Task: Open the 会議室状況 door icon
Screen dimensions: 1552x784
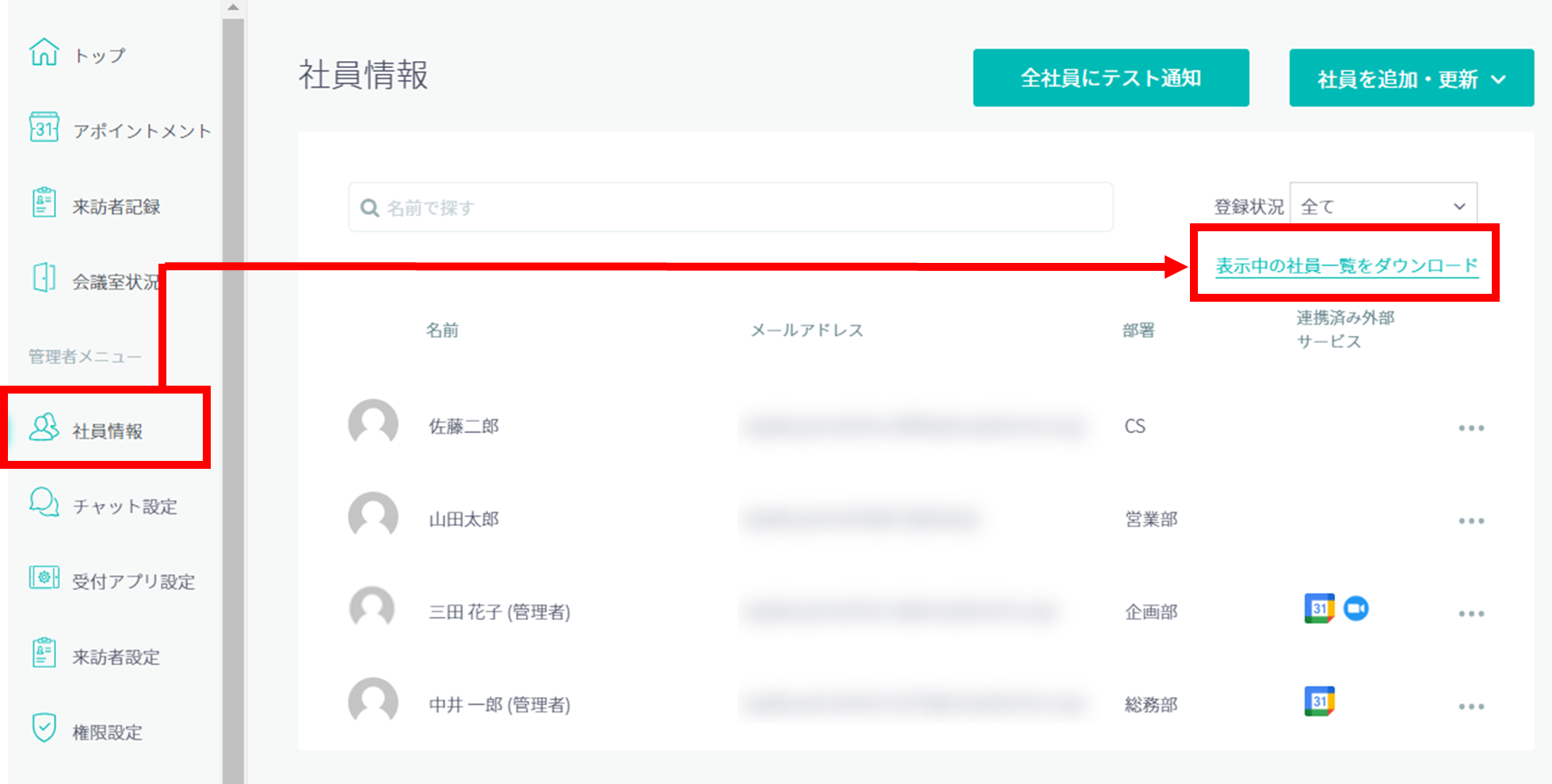Action: [x=44, y=278]
